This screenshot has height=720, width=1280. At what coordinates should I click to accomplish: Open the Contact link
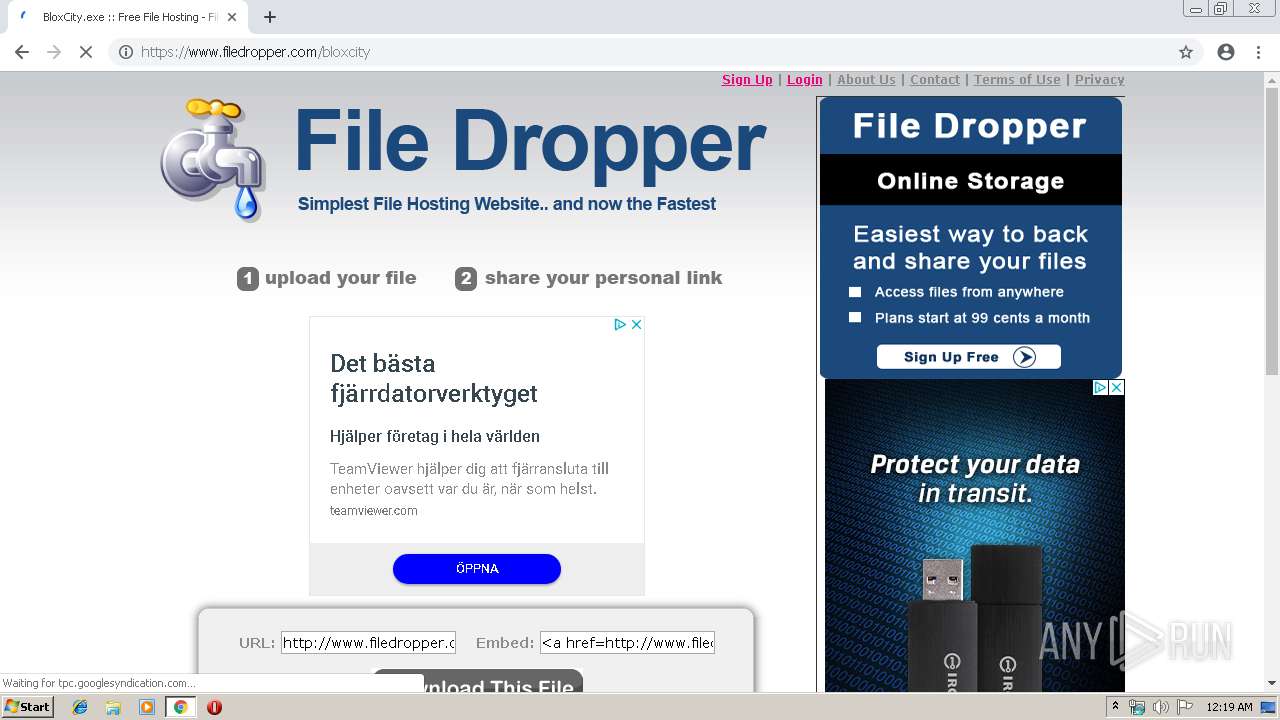point(935,80)
